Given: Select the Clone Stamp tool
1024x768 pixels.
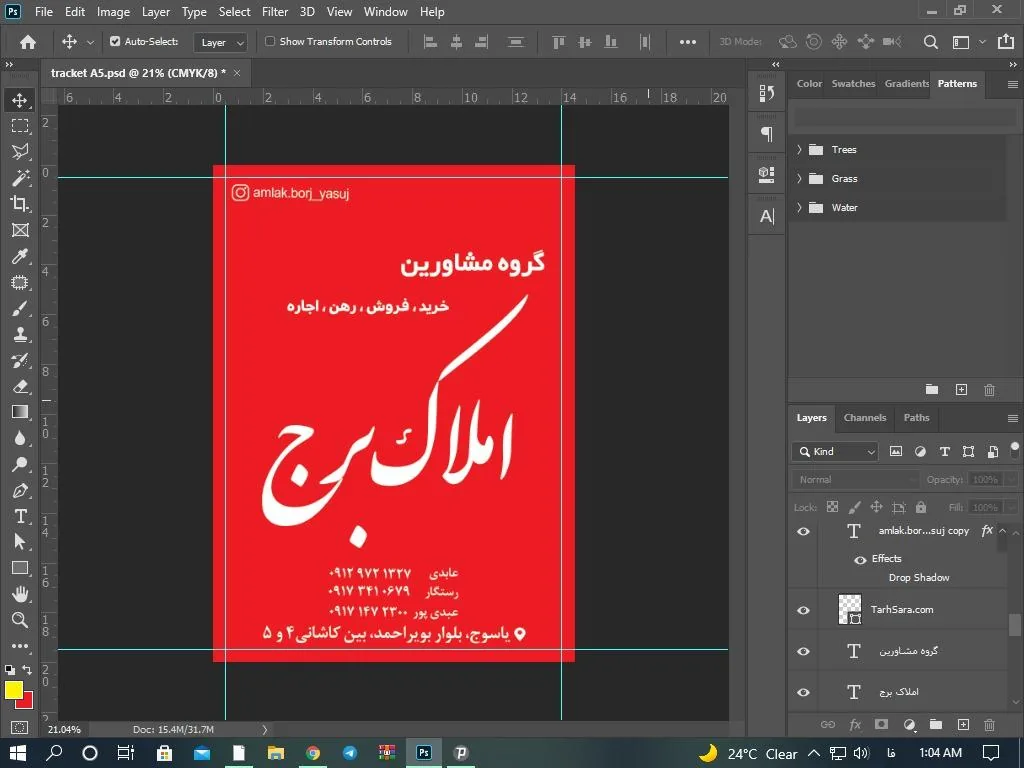Looking at the screenshot, I should tap(20, 334).
